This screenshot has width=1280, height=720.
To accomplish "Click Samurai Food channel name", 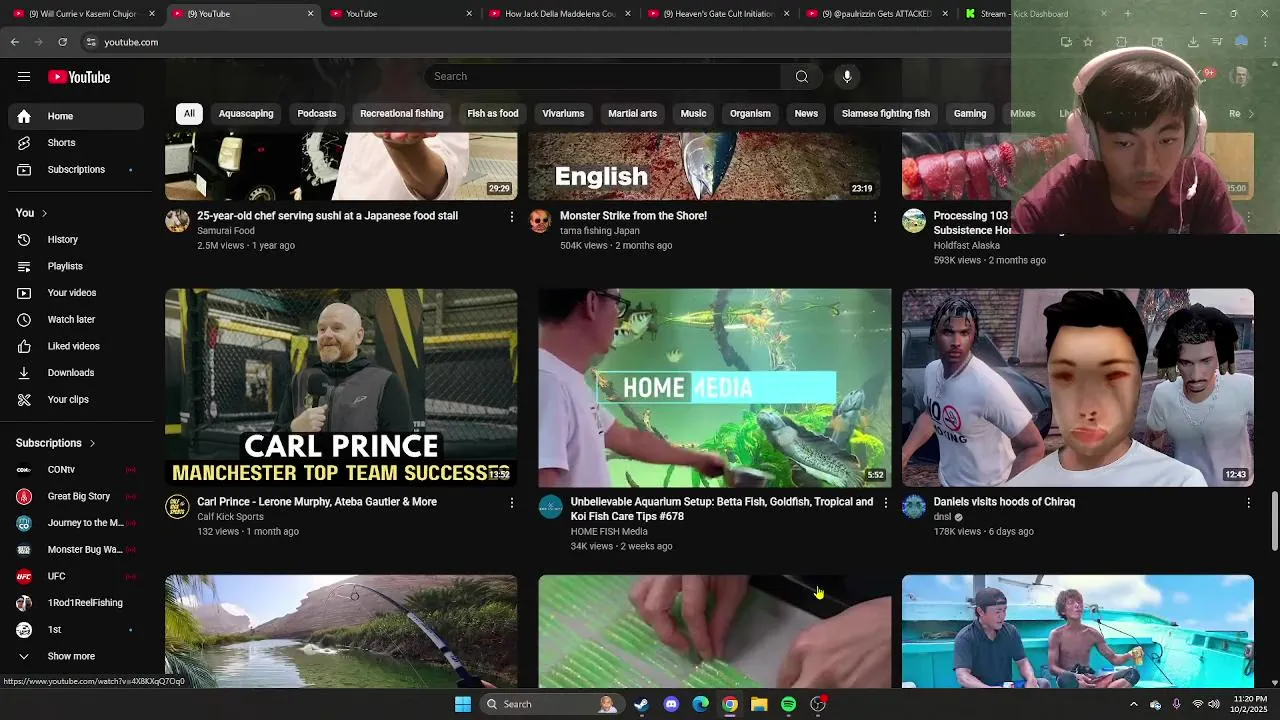I will (226, 231).
